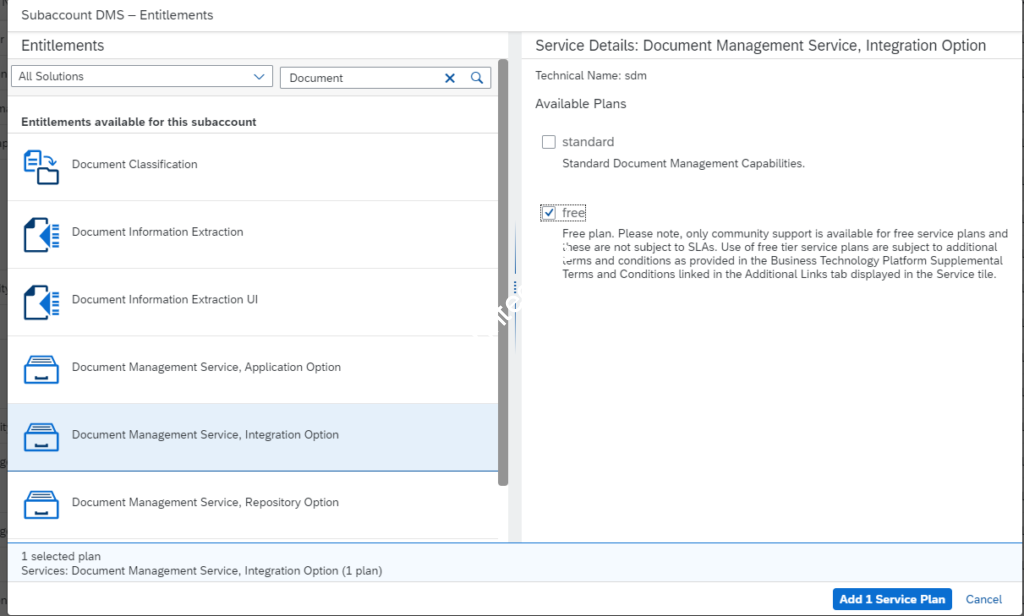Click the Application Option drawer icon

(41, 370)
